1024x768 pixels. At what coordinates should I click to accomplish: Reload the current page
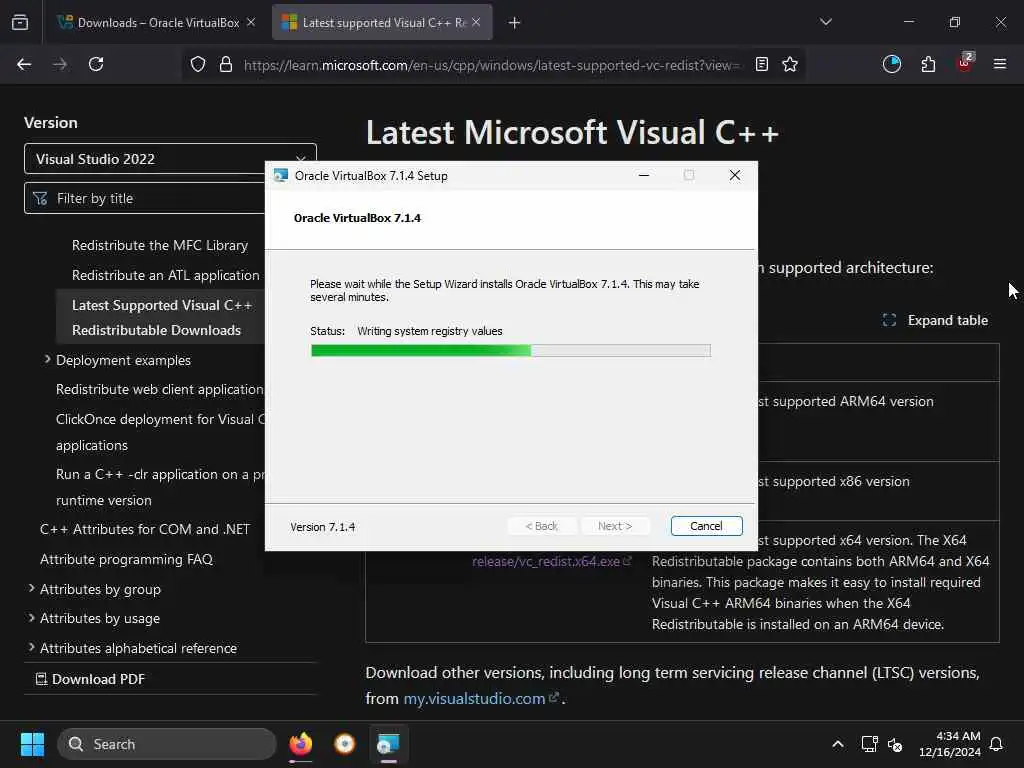tap(96, 64)
